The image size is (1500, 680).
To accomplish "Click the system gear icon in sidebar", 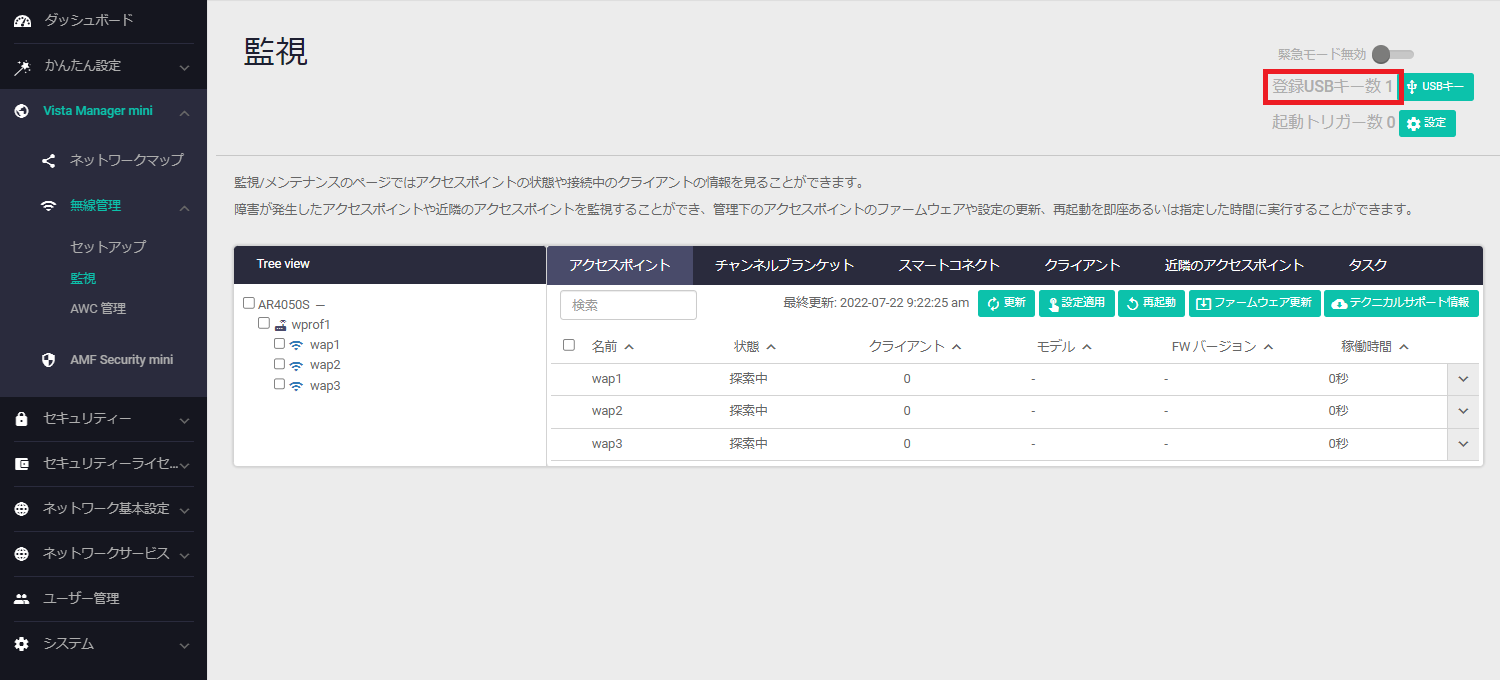I will pos(22,644).
